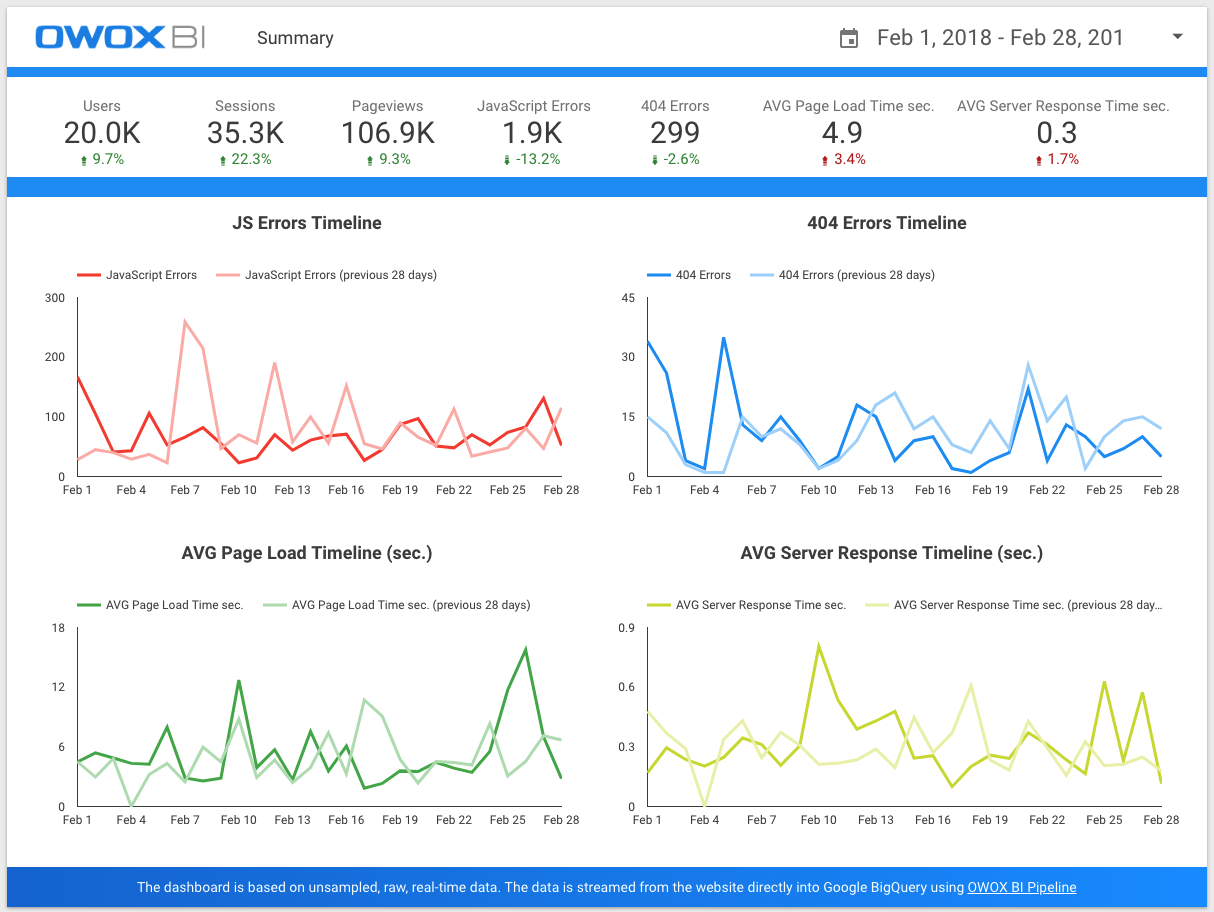Viewport: 1214px width, 912px height.
Task: Click the 0.9 axis label in Server Response chart
Action: point(626,628)
